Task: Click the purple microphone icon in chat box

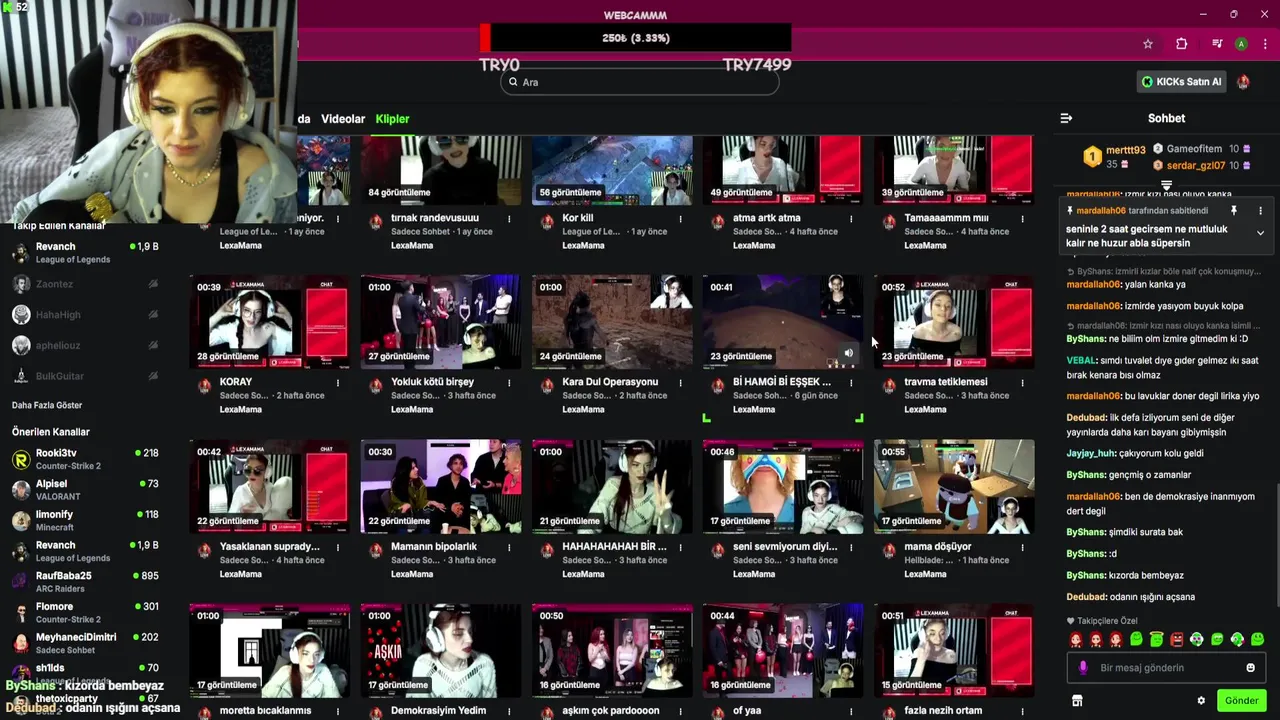Action: 1083,668
